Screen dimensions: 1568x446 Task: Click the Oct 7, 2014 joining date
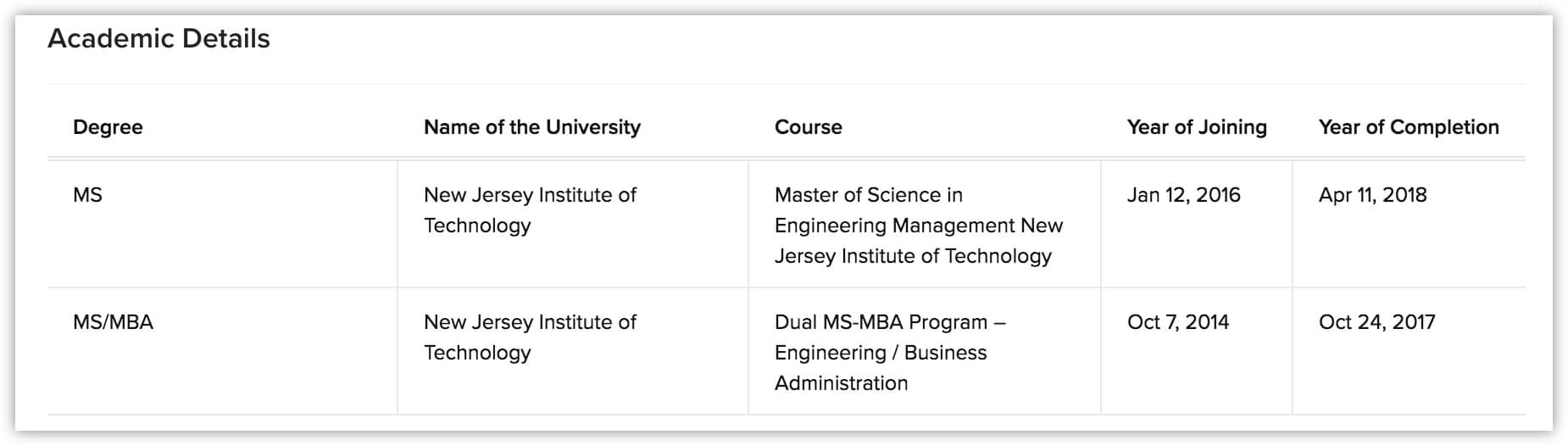pos(1178,322)
